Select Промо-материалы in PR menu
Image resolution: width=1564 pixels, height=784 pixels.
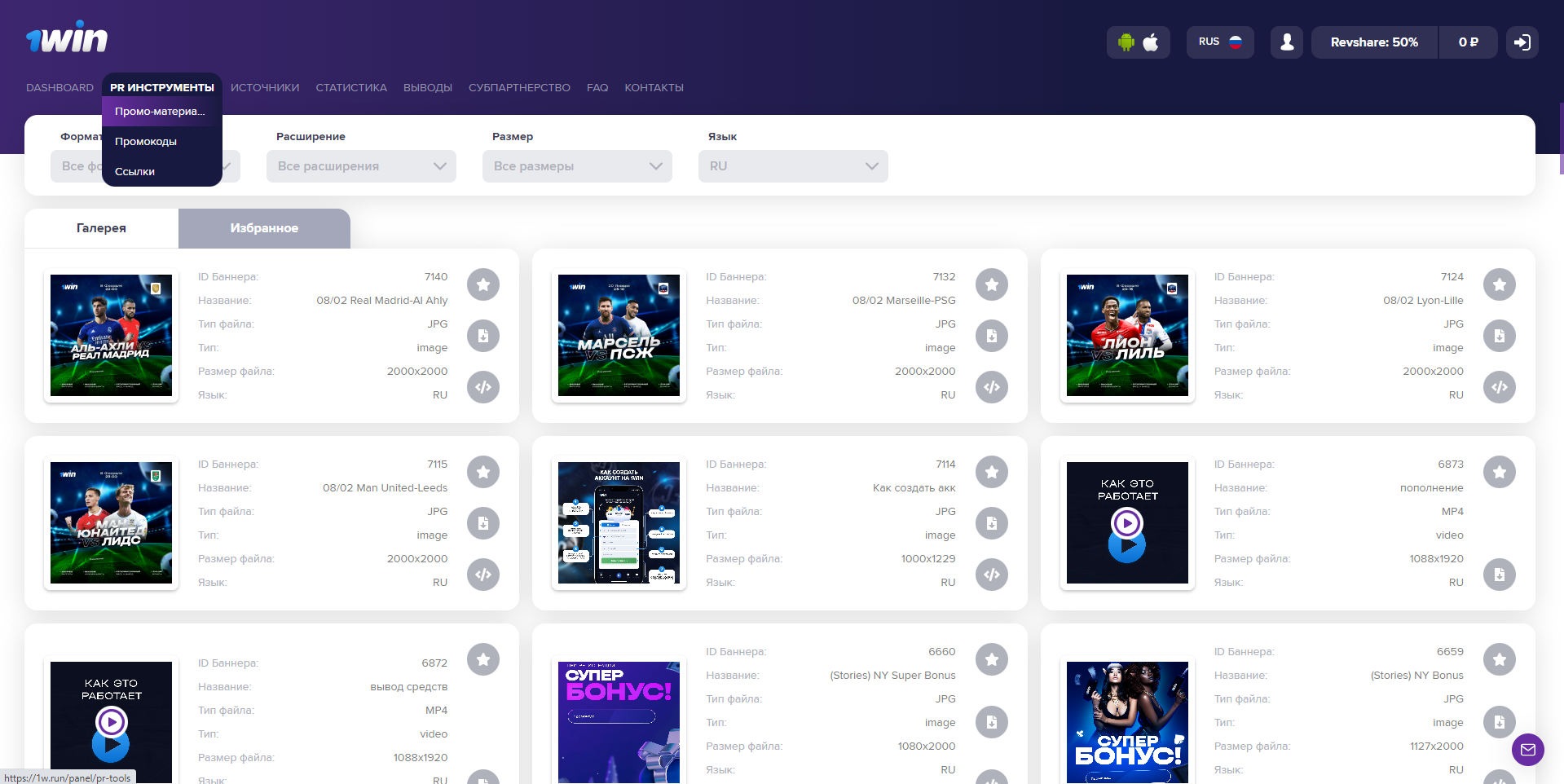click(x=162, y=112)
